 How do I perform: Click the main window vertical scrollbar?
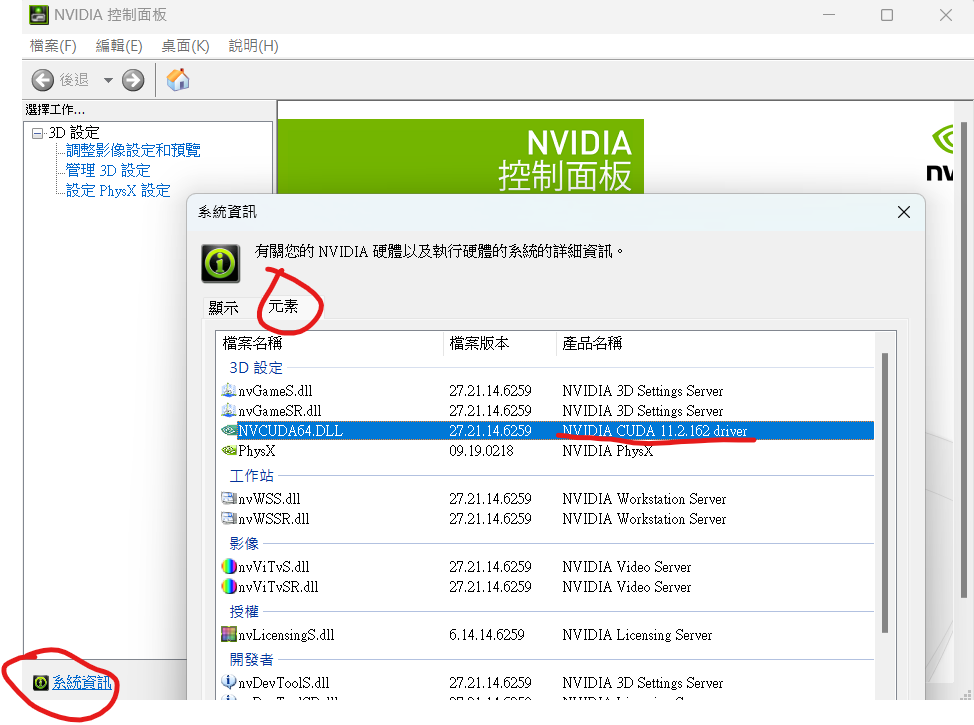964,360
